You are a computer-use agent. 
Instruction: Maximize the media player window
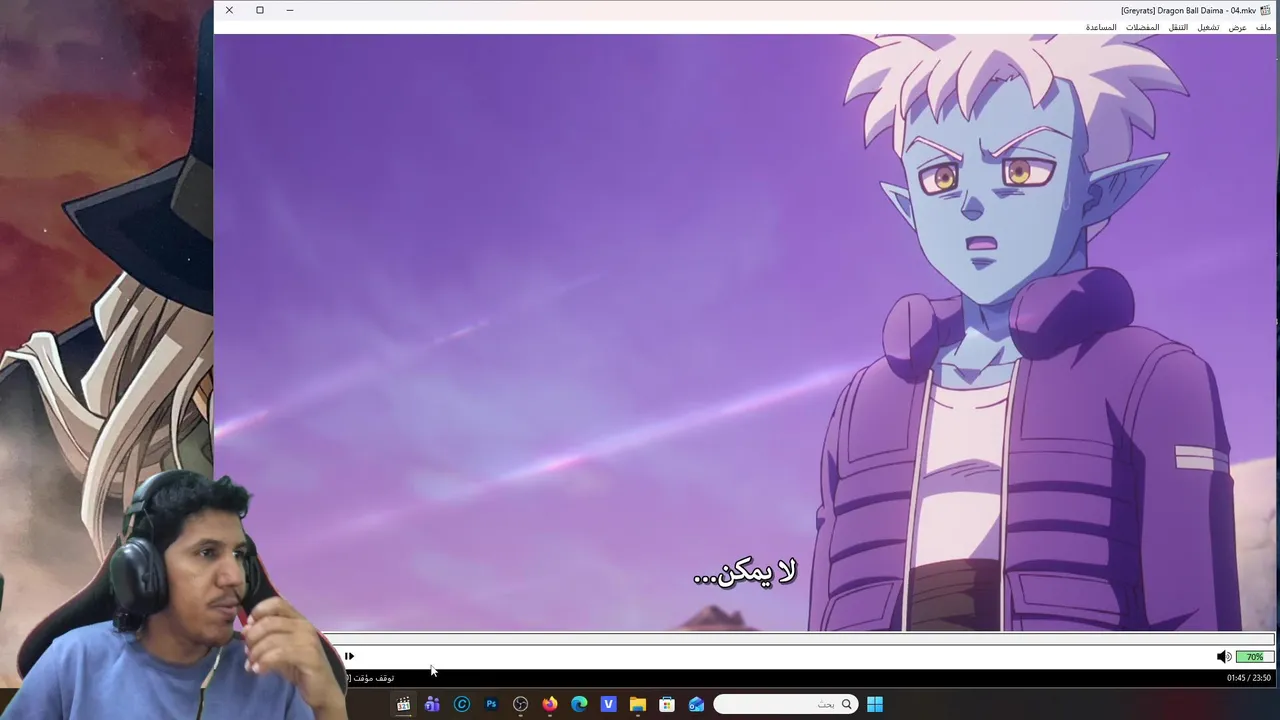(260, 10)
